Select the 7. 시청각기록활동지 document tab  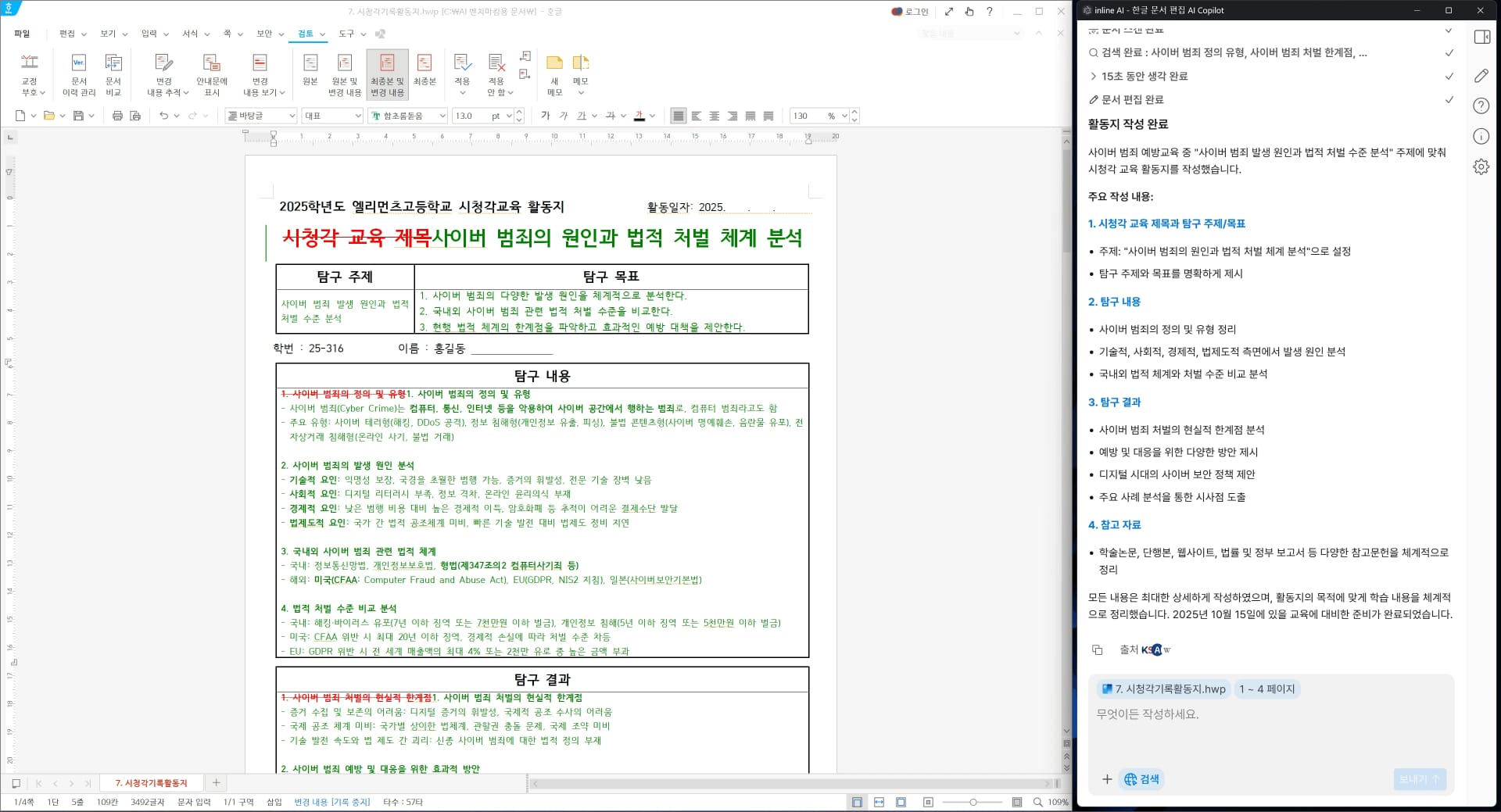tap(151, 782)
